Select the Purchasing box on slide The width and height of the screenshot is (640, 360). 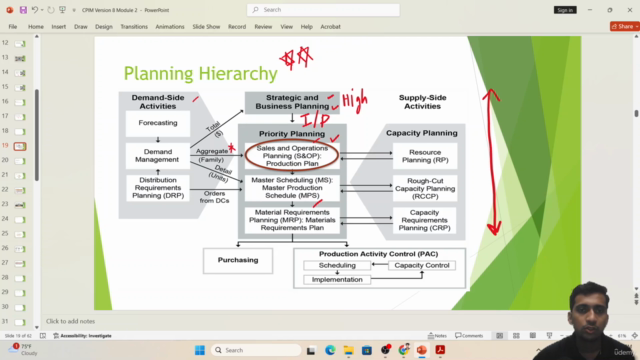tap(238, 260)
